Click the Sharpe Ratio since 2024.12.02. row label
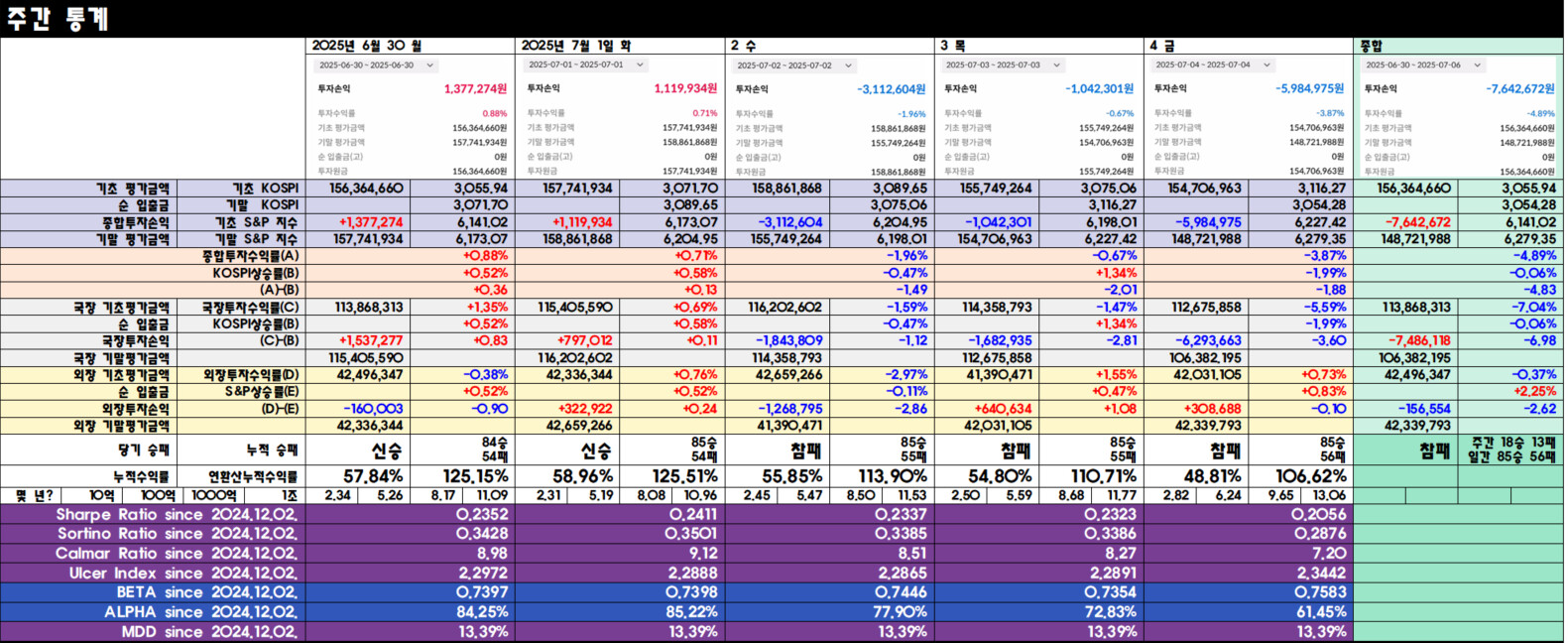Screen dimensions: 1568x643 coord(177,515)
